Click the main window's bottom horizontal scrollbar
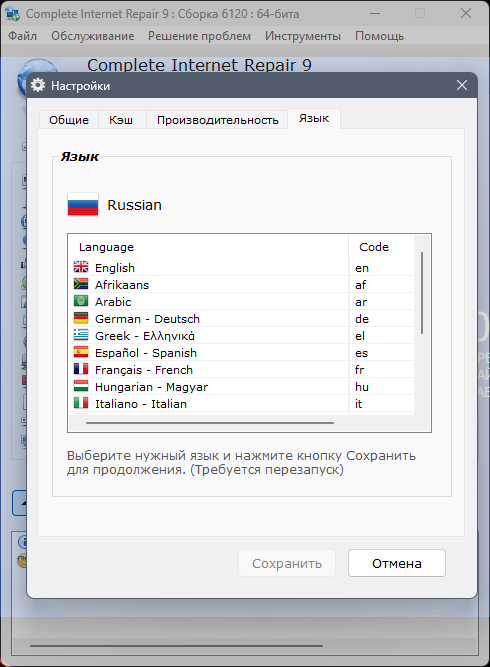The width and height of the screenshot is (490, 667). point(176,645)
